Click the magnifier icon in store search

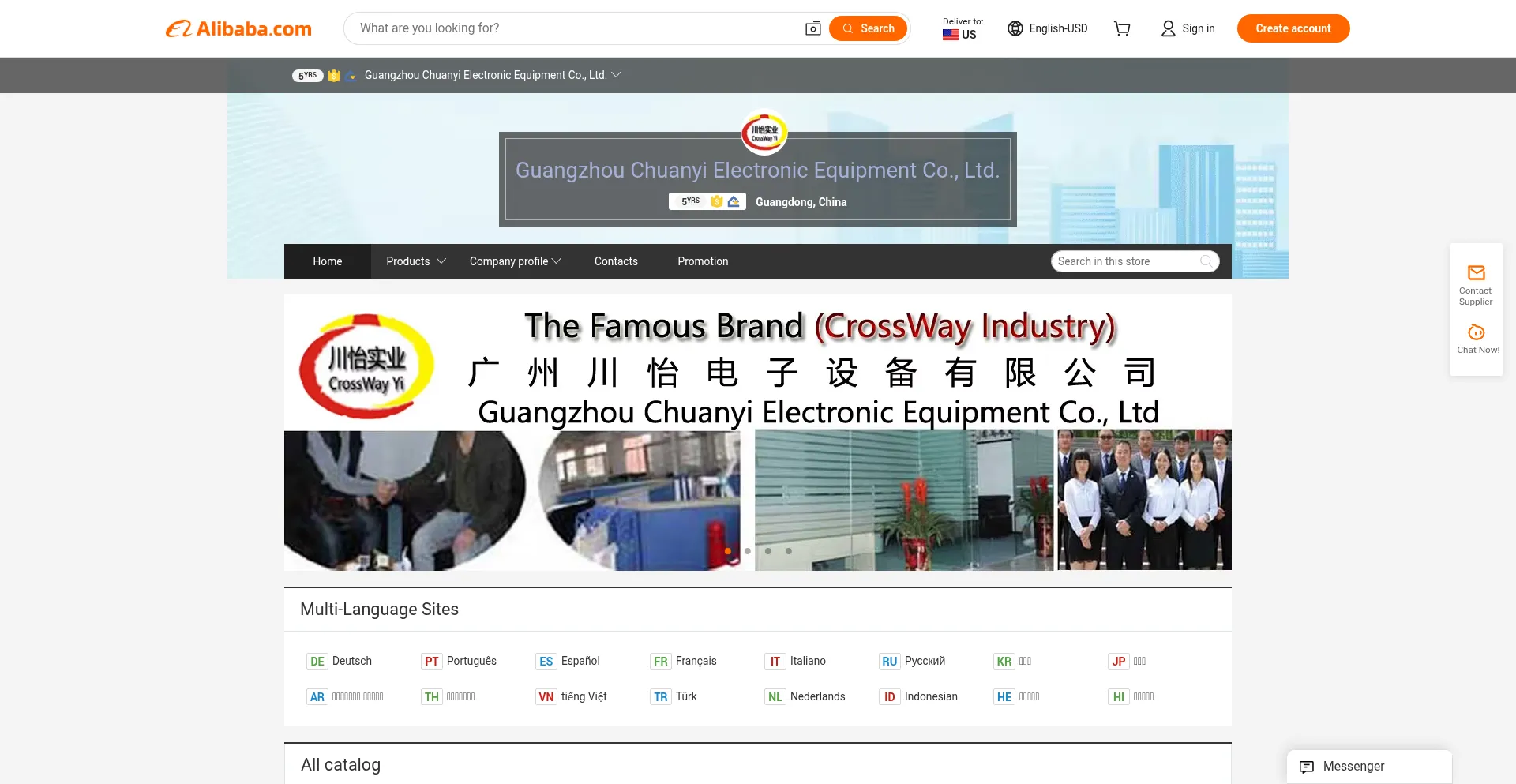click(1206, 261)
